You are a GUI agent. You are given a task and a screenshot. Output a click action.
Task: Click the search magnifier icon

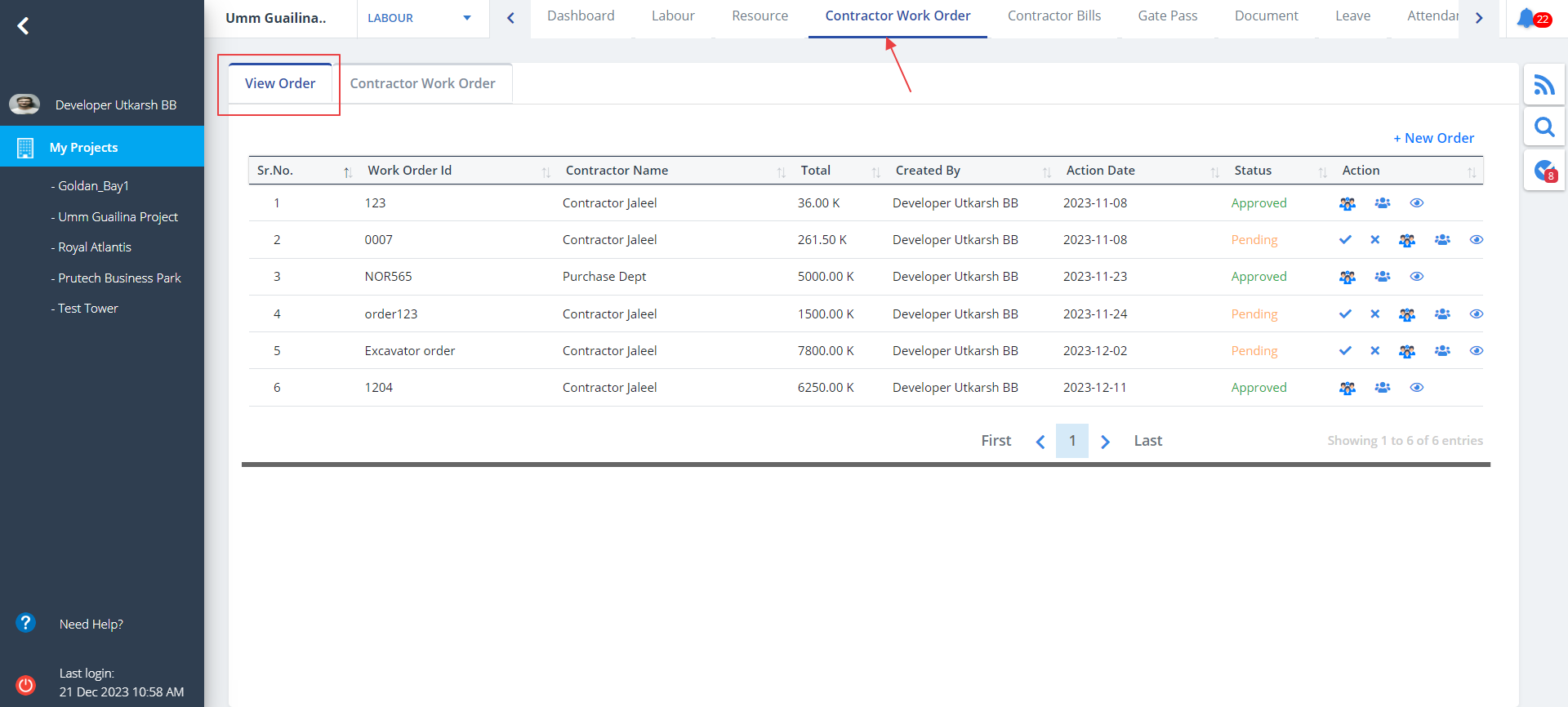pos(1543,127)
